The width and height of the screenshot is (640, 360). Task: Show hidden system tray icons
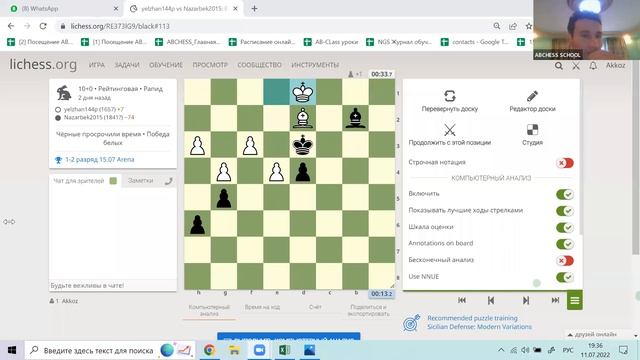pos(501,350)
